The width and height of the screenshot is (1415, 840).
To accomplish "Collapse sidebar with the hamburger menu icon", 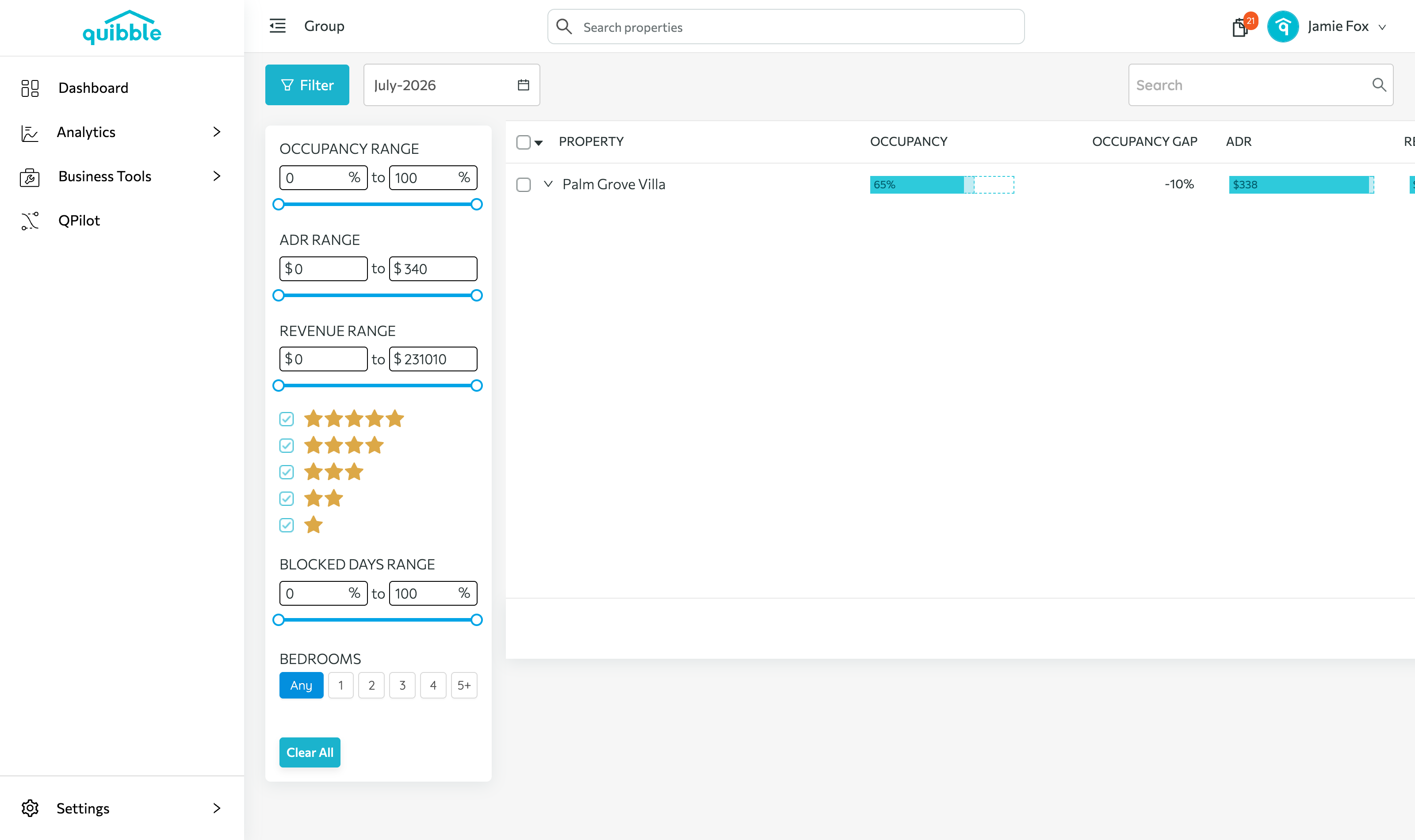I will 277,26.
